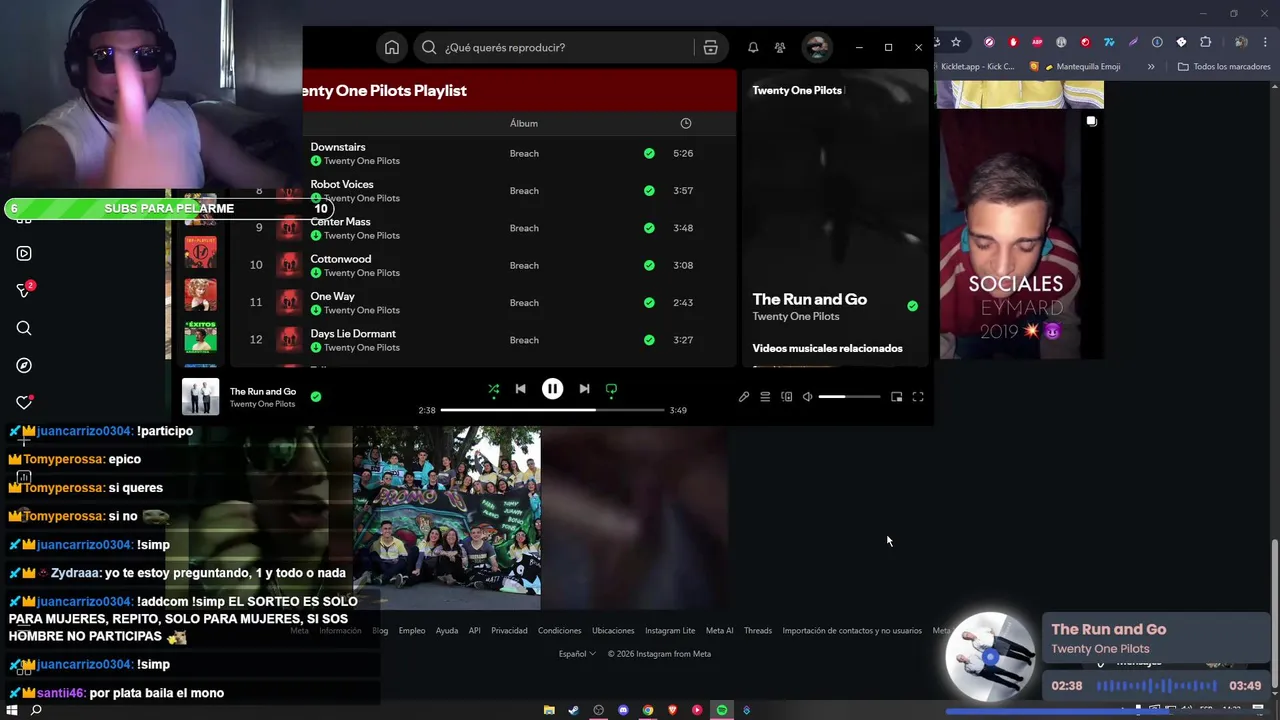1280x720 pixels.
Task: Skip to previous track
Action: pyautogui.click(x=520, y=389)
